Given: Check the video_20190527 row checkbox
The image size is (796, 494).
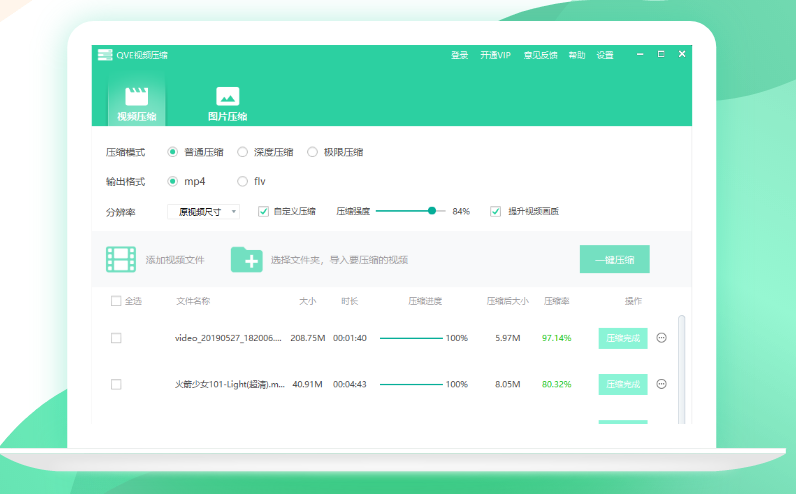Looking at the screenshot, I should [x=116, y=338].
